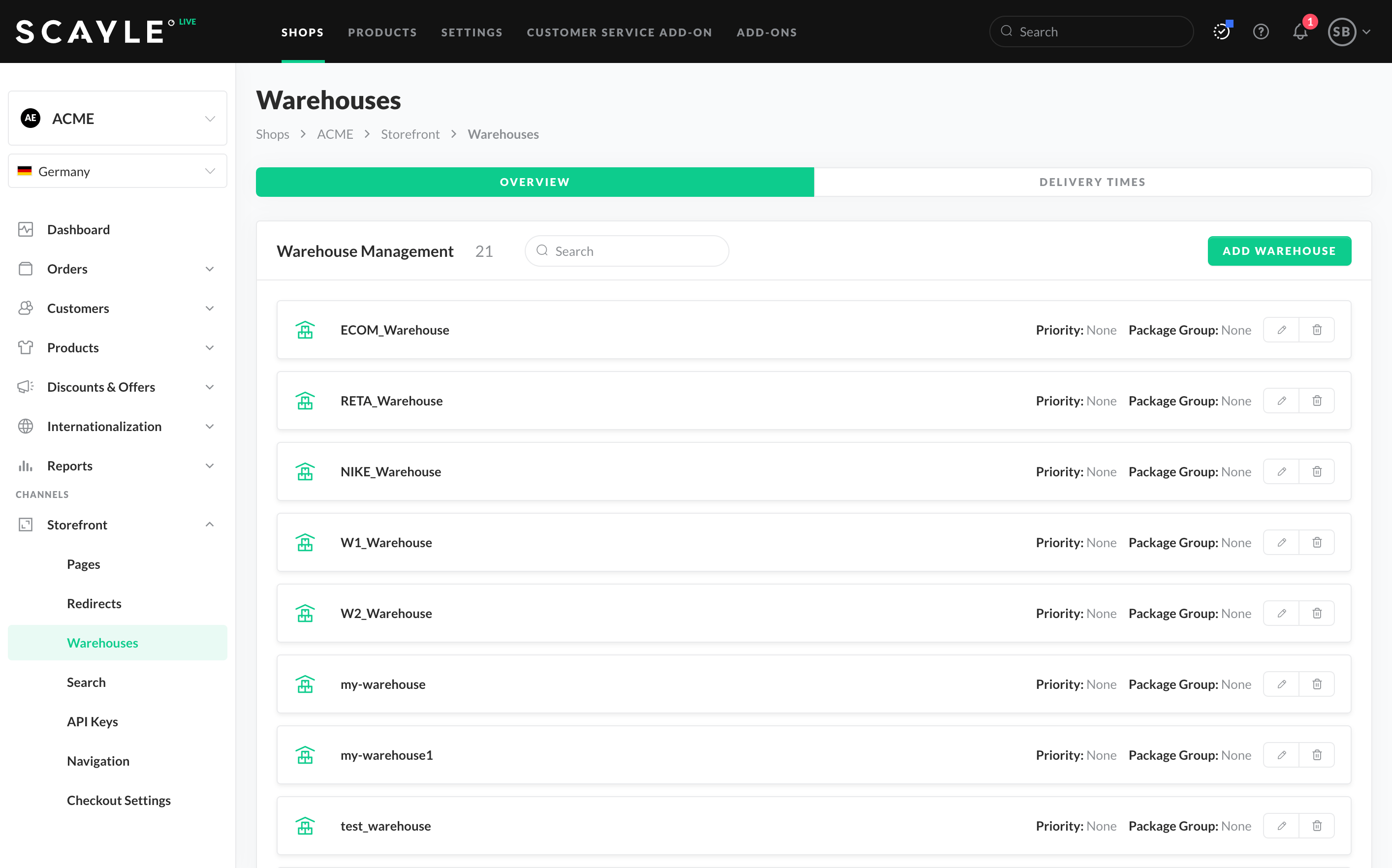Viewport: 1392px width, 868px height.
Task: Click edit pencil for ECOM_Warehouse
Action: (1281, 330)
